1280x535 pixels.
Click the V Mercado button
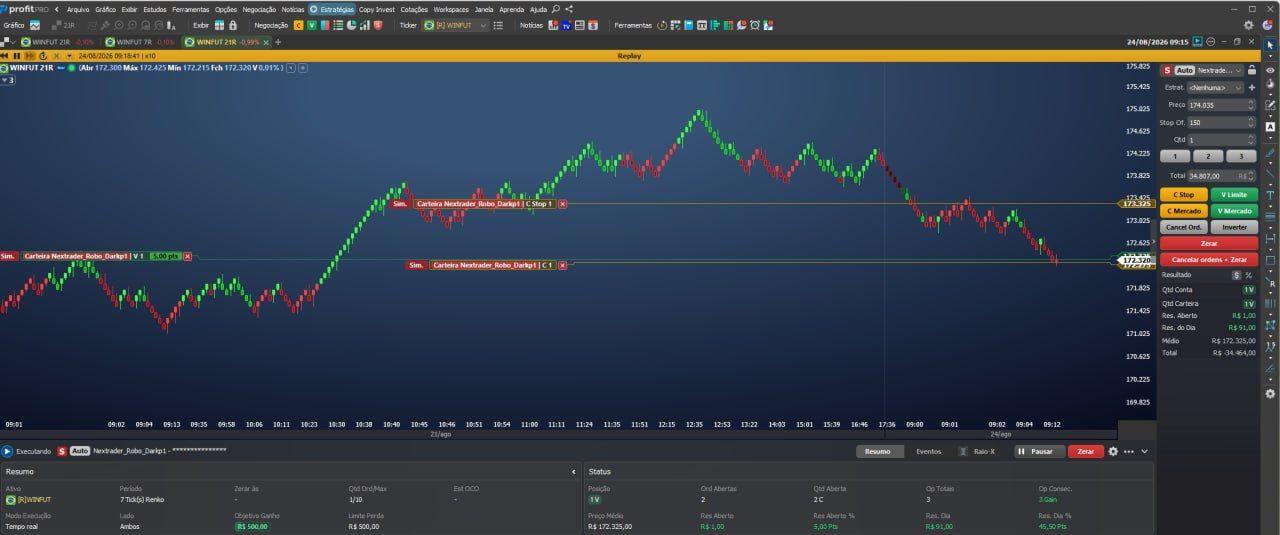click(1234, 211)
